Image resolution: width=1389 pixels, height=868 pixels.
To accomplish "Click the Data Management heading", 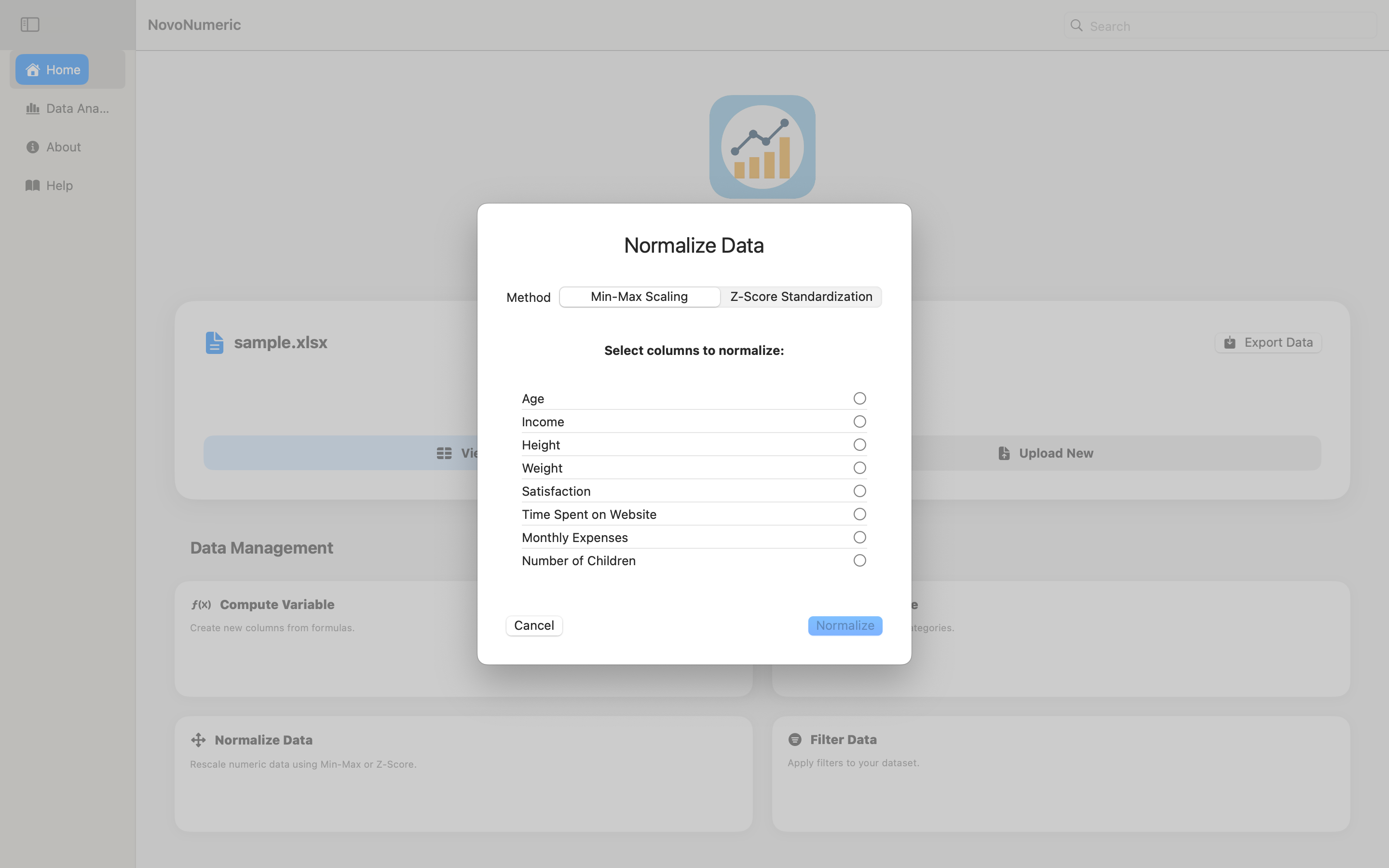I will (261, 548).
